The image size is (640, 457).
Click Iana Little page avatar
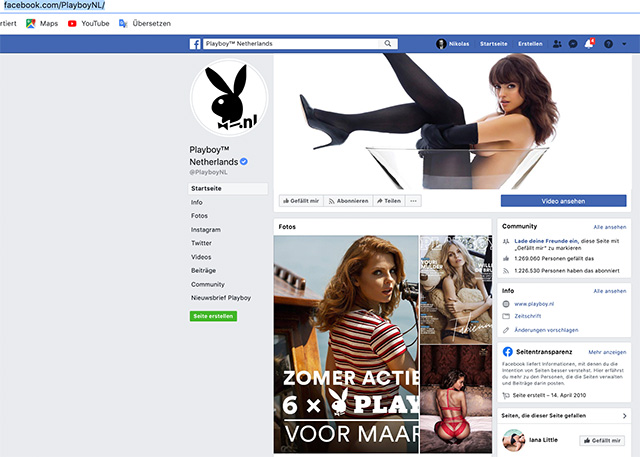tap(513, 440)
